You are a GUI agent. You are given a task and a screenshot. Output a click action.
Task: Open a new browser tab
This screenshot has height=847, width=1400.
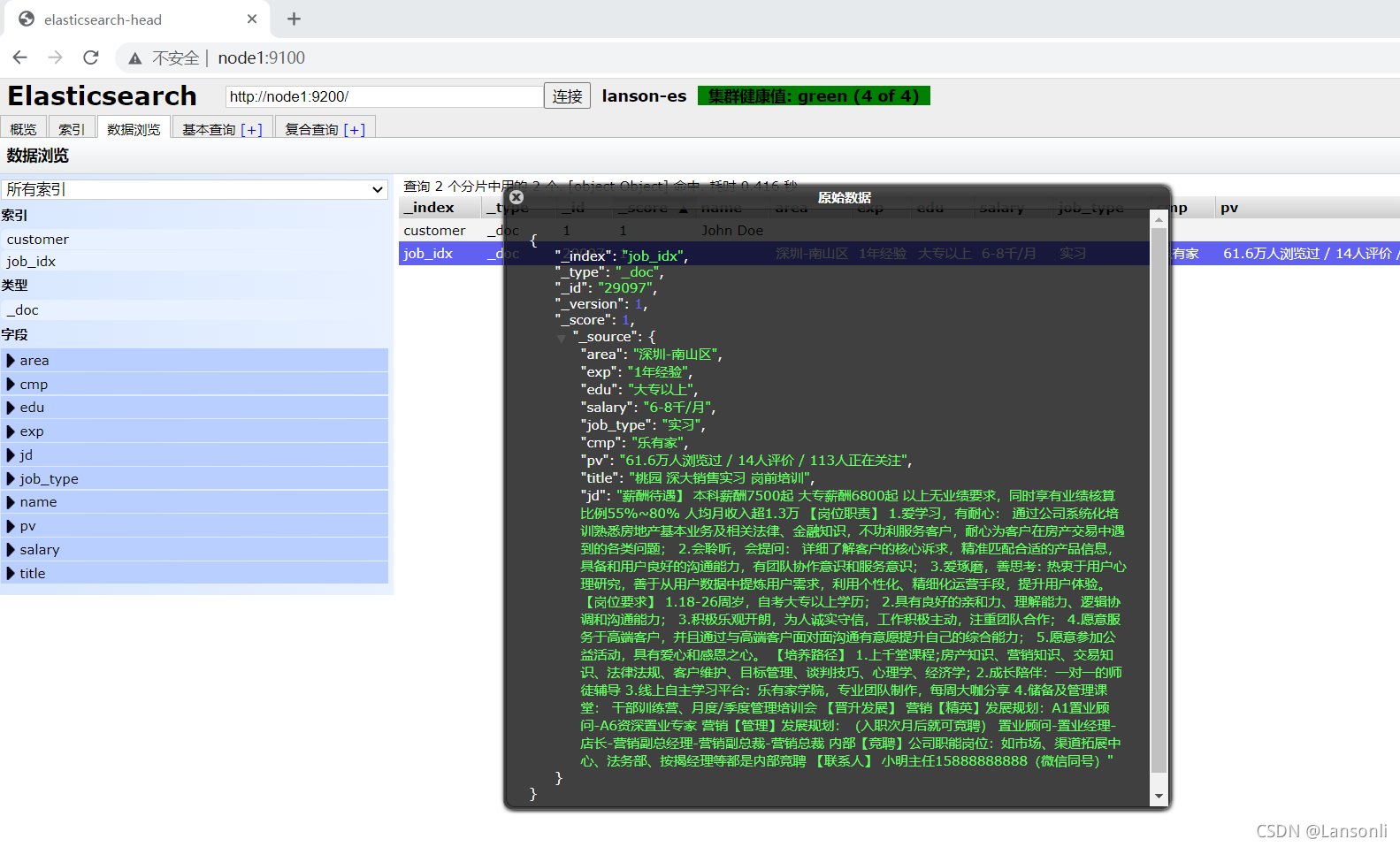(295, 19)
